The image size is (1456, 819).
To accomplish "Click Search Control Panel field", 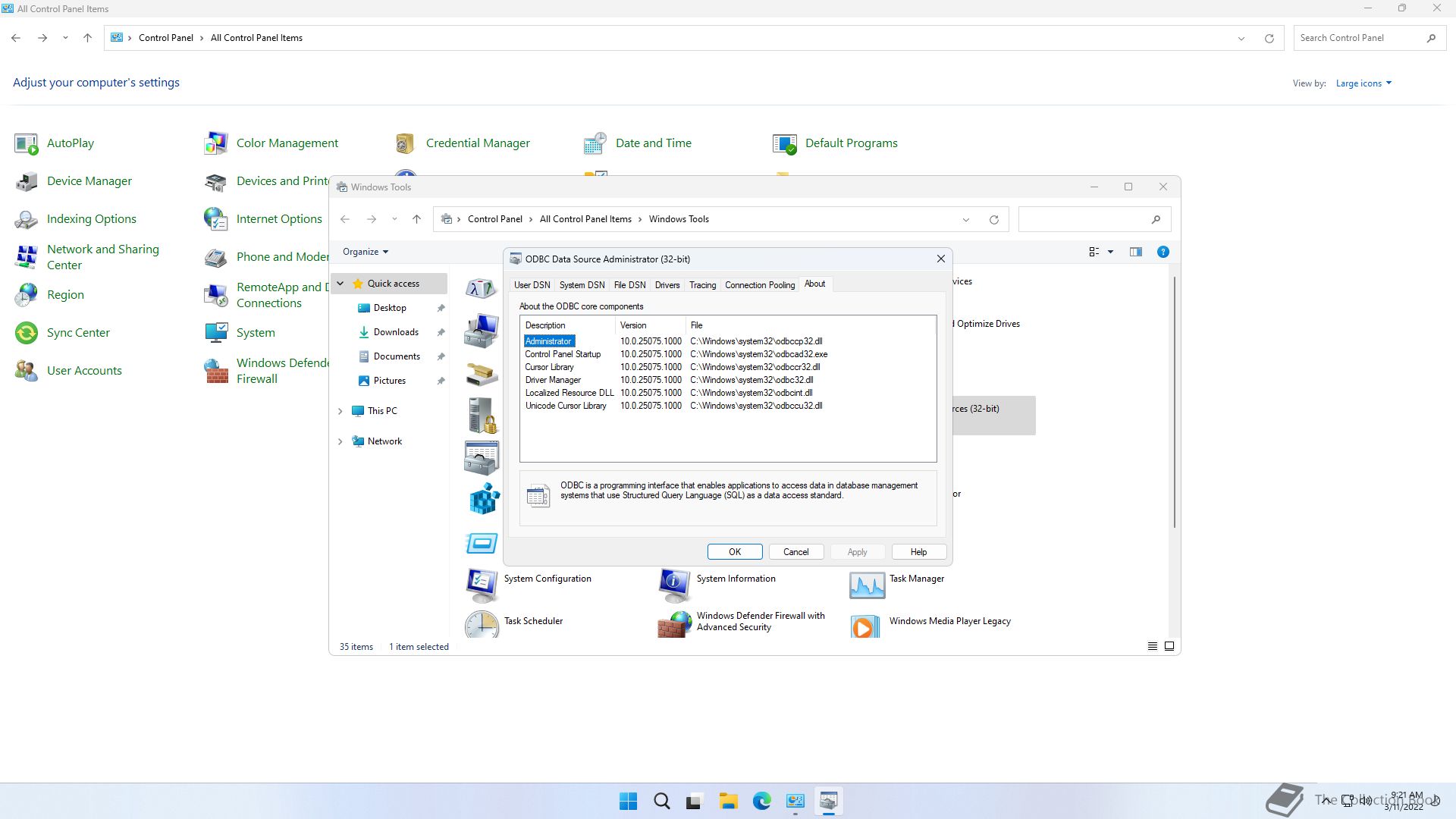I will 1357,38.
